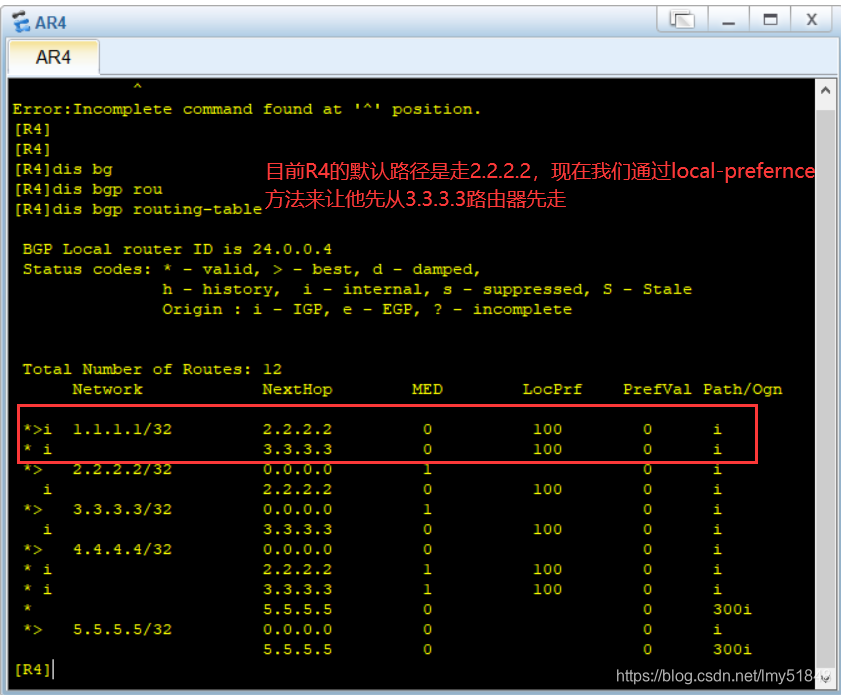Click the '[R4]dis bg' command line

(63, 169)
